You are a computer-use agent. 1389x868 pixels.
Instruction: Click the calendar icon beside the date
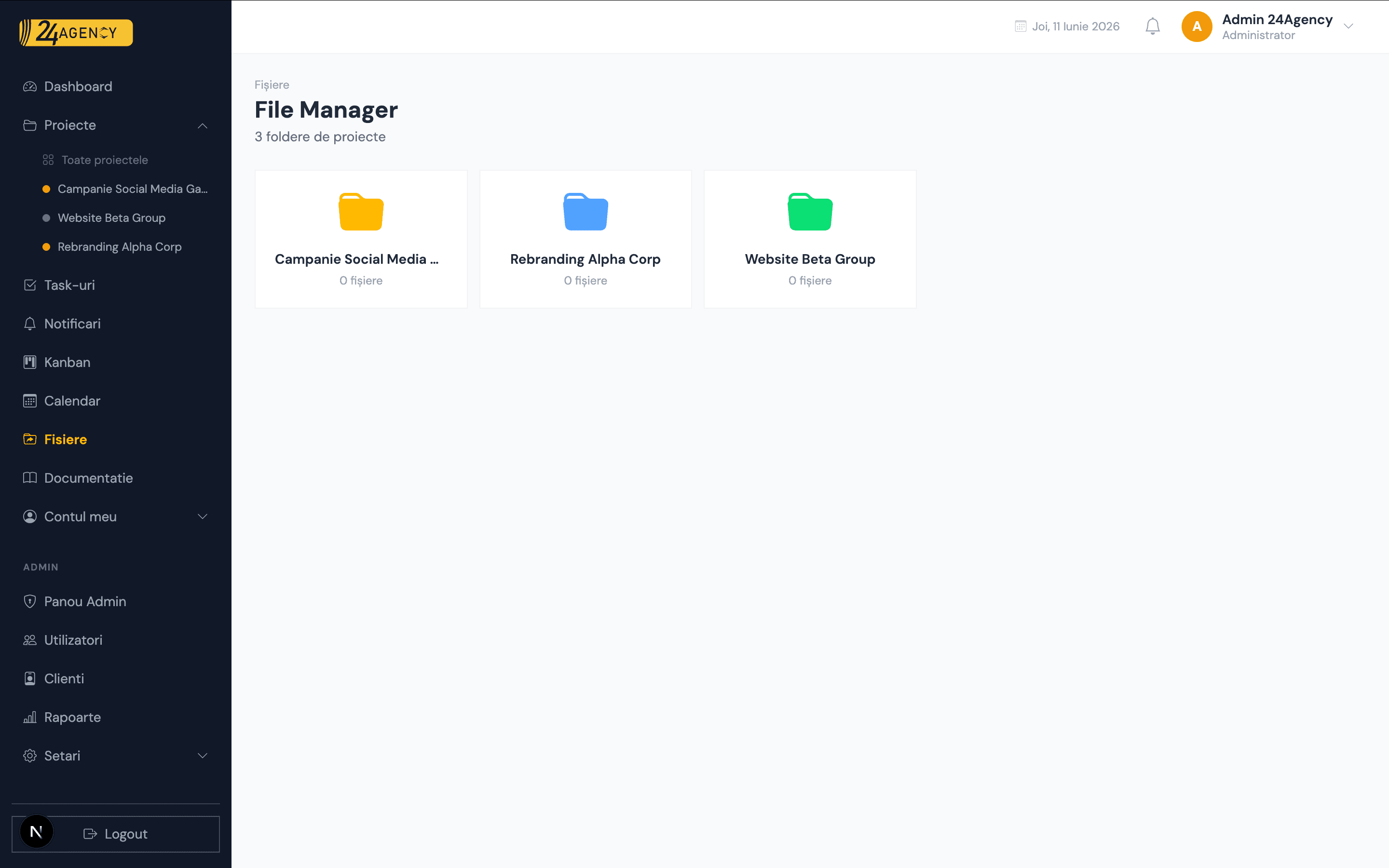[1021, 27]
